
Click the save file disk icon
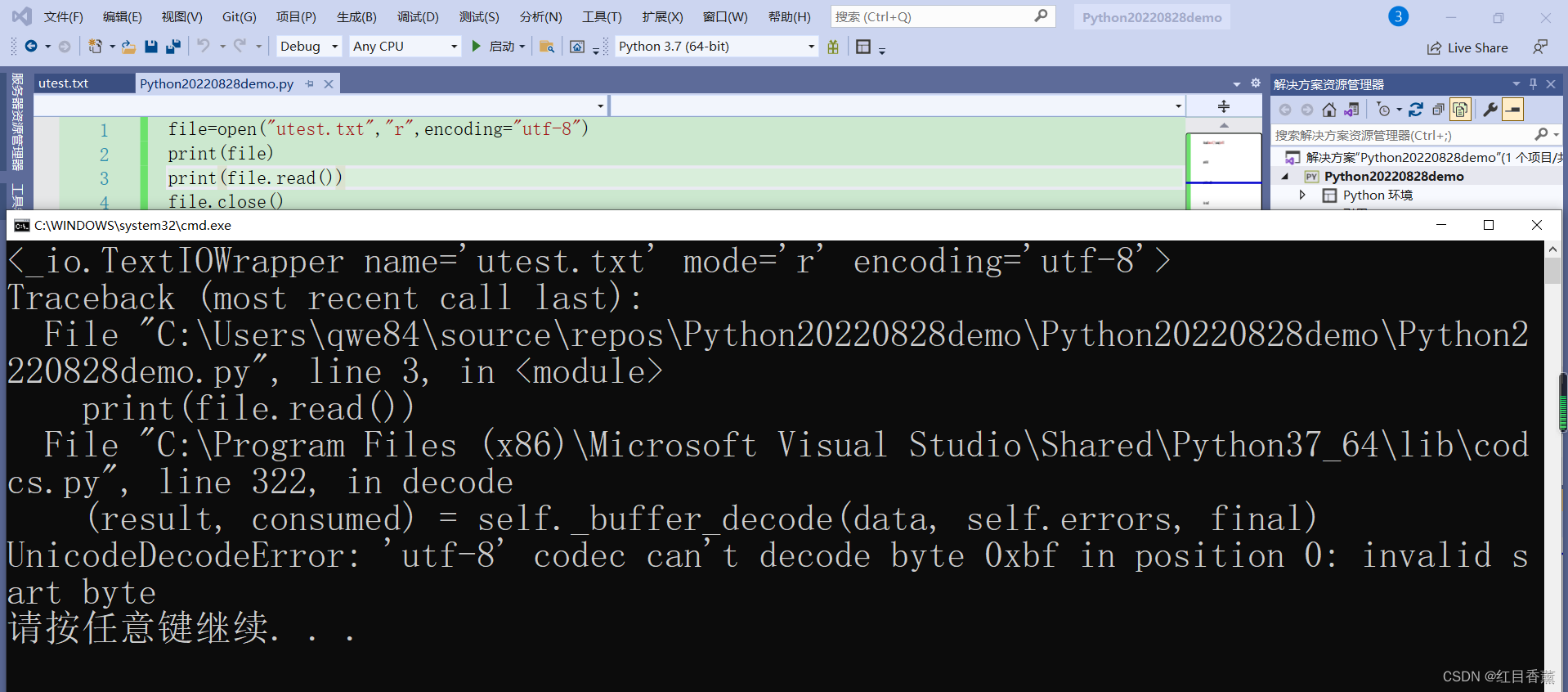pos(151,47)
